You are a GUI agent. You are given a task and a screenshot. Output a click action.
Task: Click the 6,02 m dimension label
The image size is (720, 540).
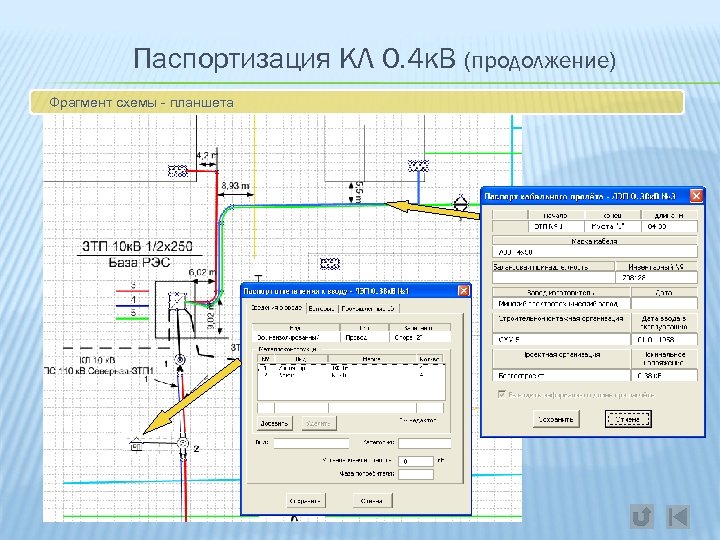click(x=202, y=272)
